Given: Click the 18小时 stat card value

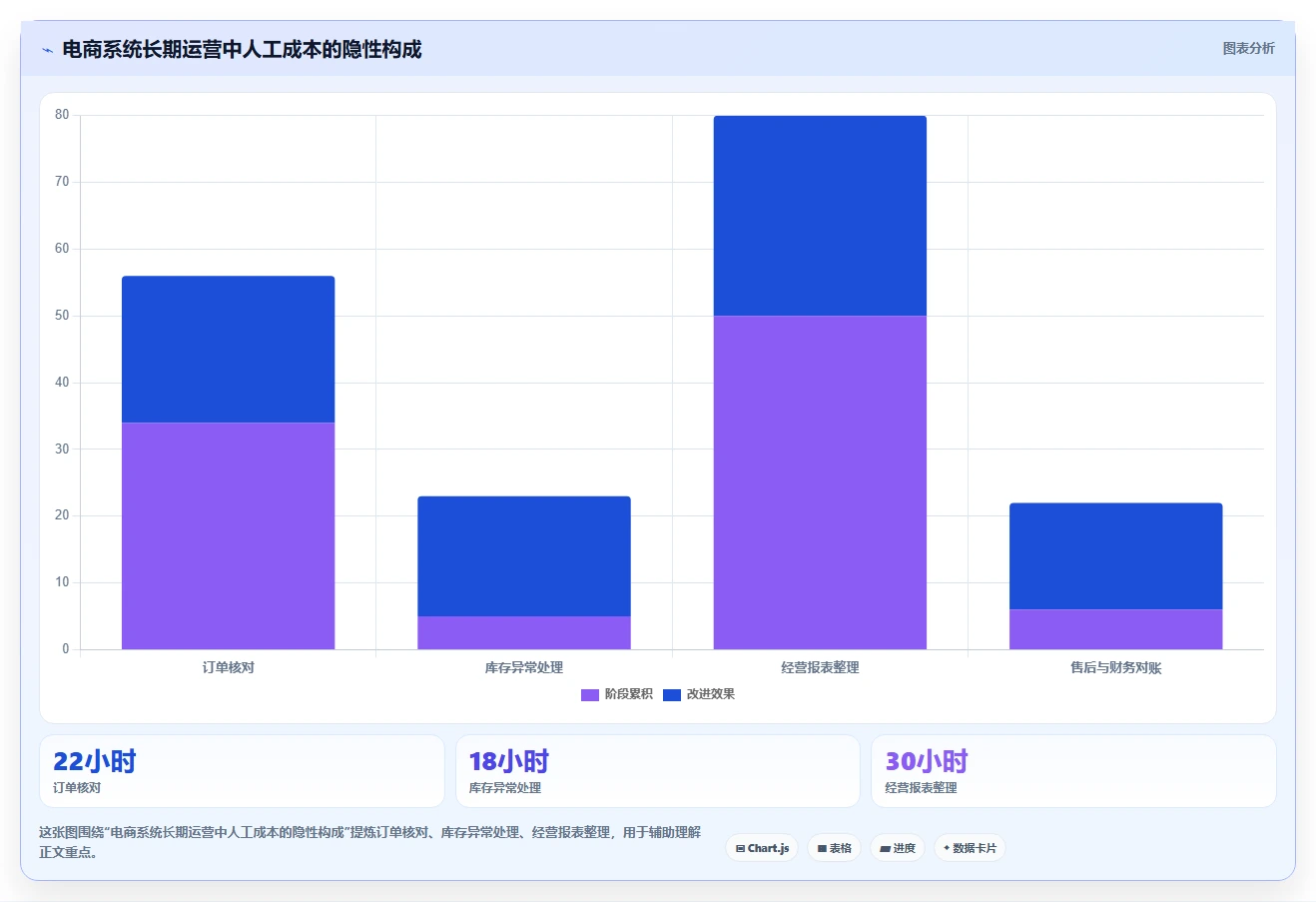Looking at the screenshot, I should point(509,761).
